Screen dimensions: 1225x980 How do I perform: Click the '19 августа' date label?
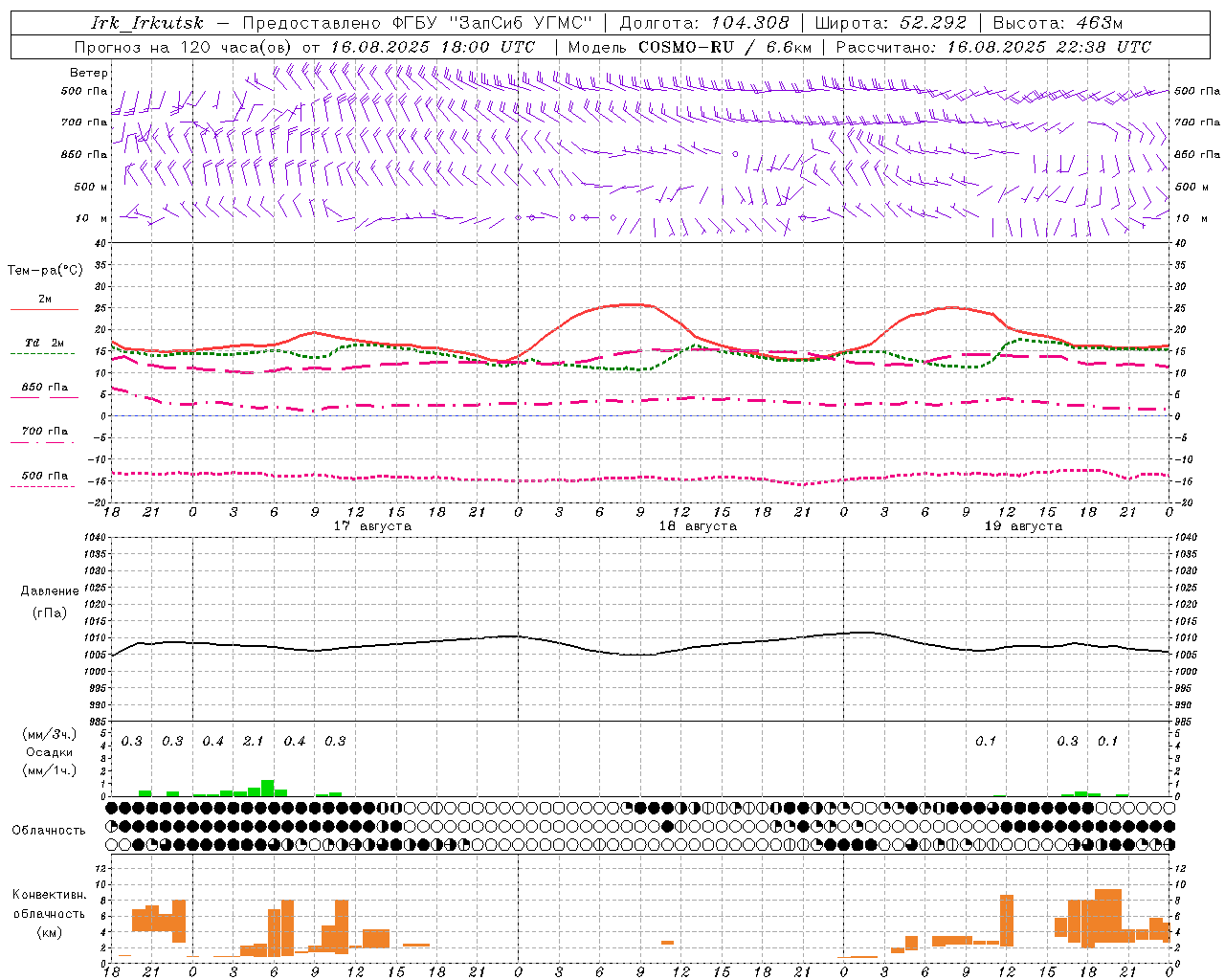coord(1023,526)
